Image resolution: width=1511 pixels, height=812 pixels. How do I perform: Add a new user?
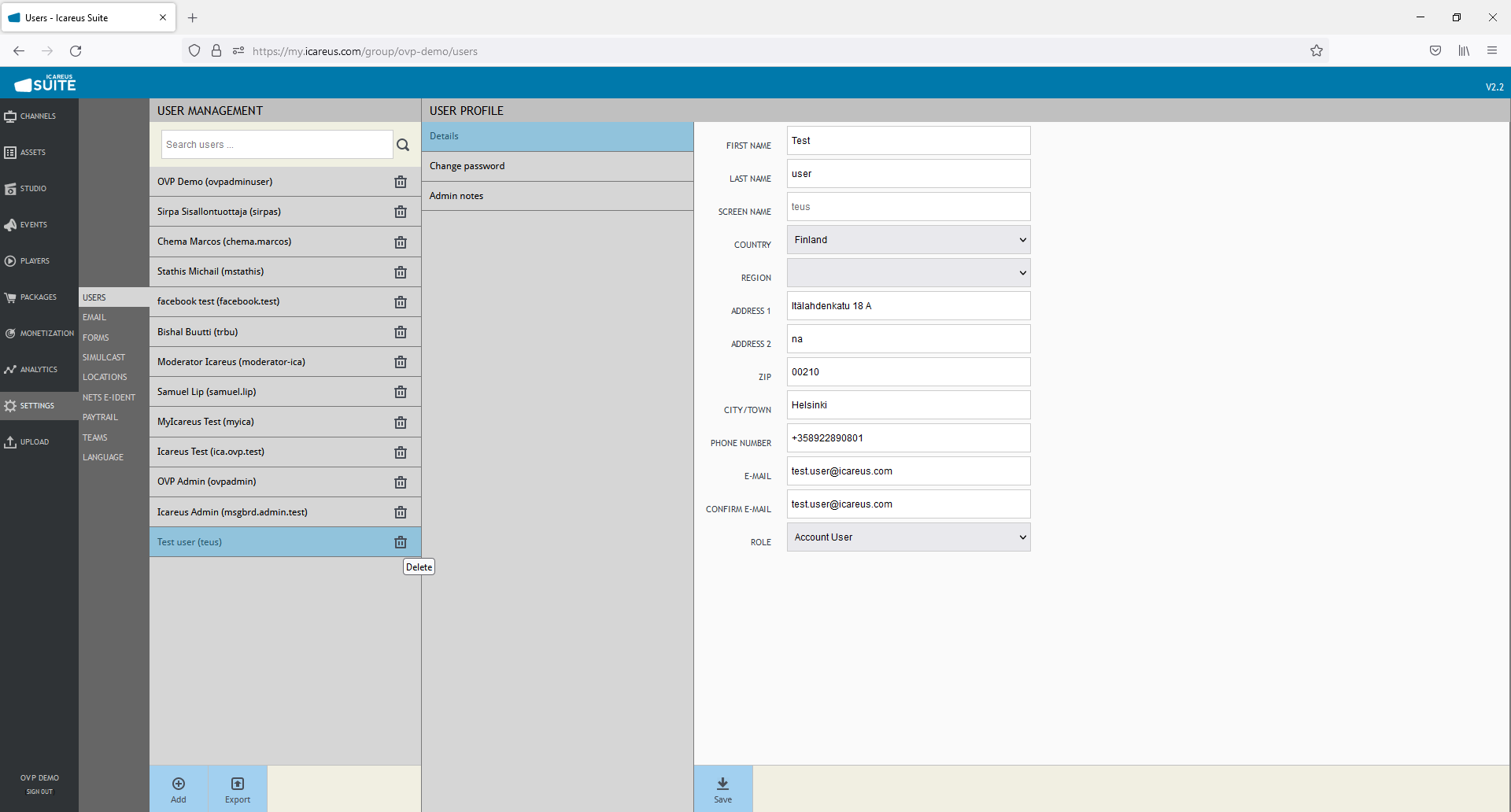(179, 789)
